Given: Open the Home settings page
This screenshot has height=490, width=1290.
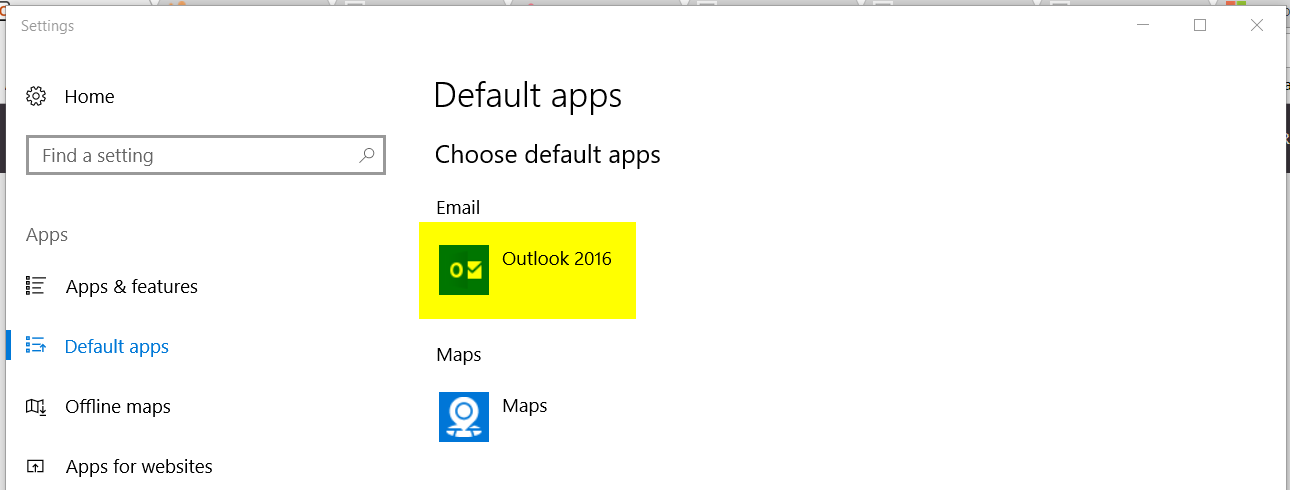Looking at the screenshot, I should [89, 96].
